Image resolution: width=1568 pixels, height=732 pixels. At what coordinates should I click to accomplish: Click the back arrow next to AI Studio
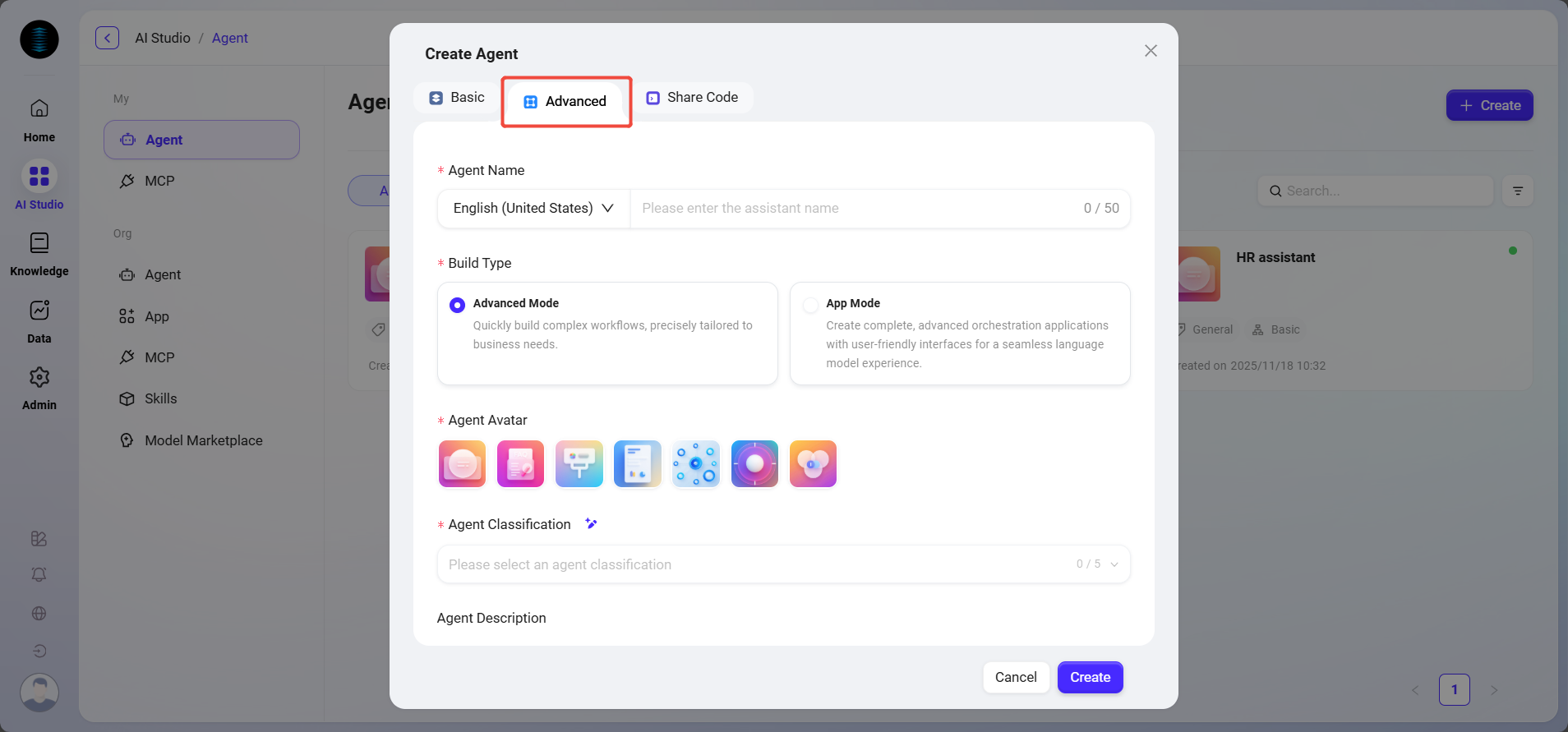(107, 38)
